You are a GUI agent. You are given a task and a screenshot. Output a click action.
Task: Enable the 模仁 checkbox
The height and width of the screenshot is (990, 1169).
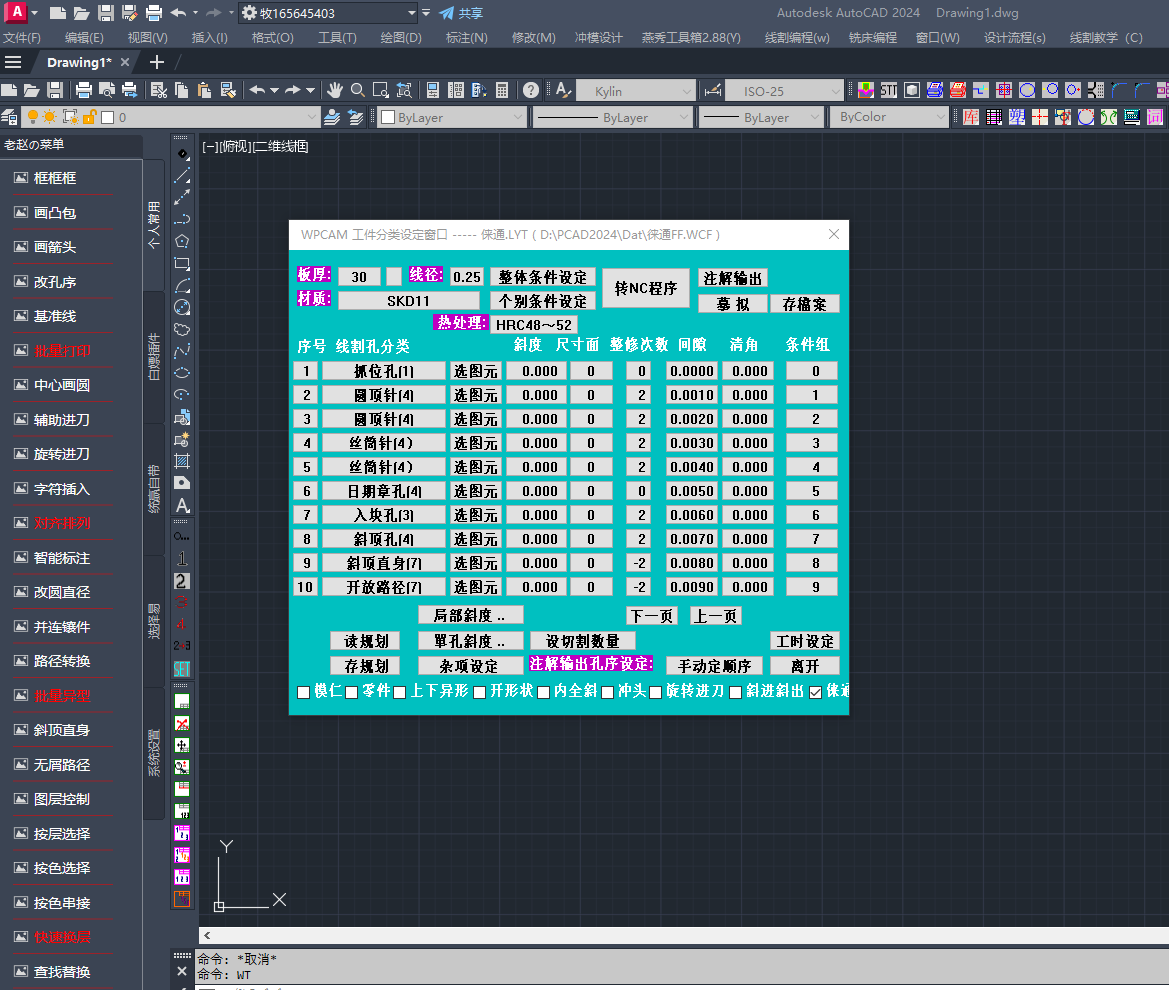coord(304,692)
